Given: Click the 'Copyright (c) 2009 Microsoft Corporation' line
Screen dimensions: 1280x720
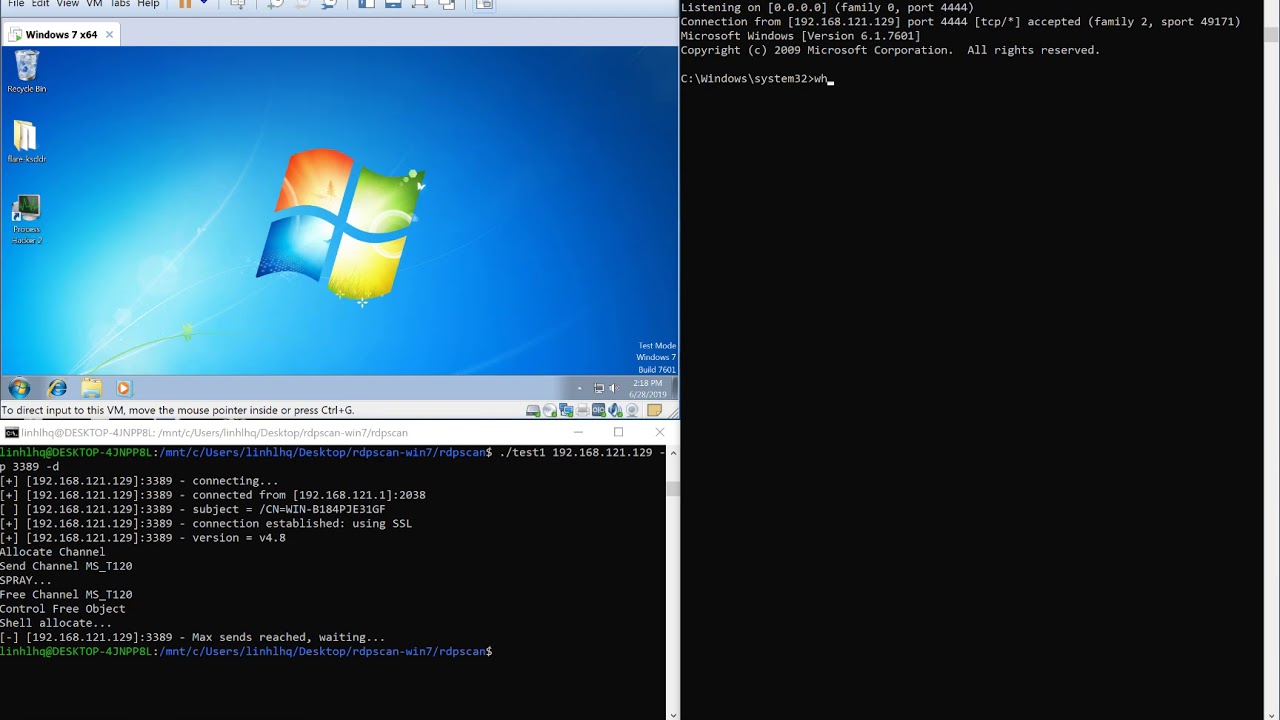Looking at the screenshot, I should point(890,50).
